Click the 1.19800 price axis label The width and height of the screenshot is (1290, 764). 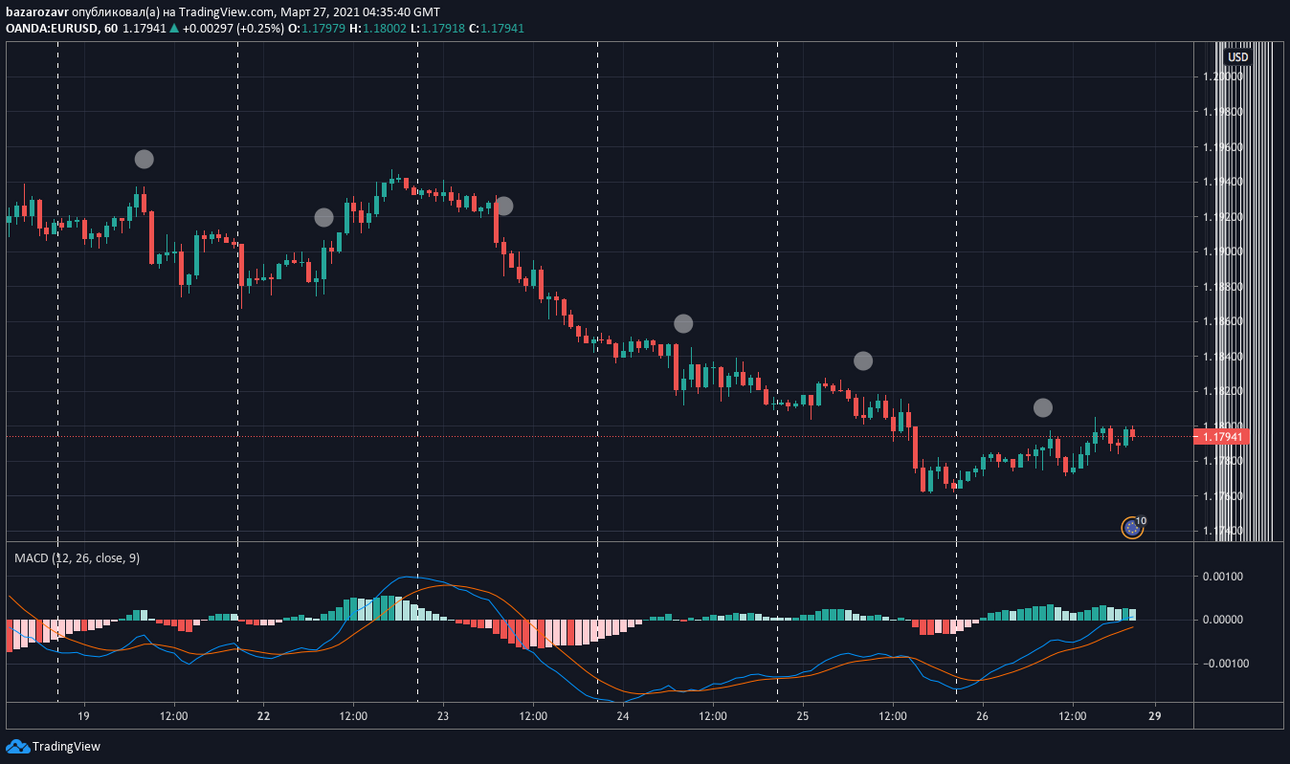click(1223, 112)
